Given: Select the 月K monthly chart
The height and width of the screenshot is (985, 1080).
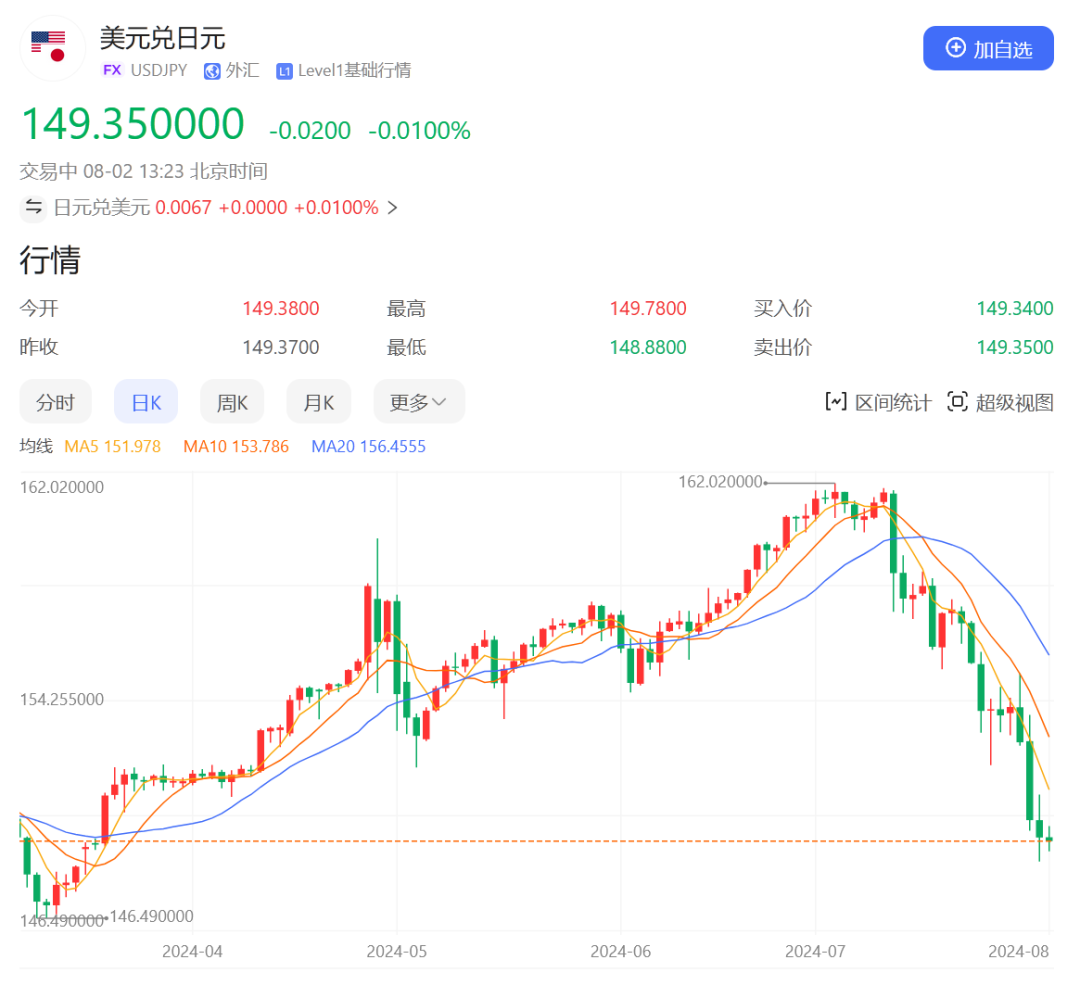Looking at the screenshot, I should point(318,402).
